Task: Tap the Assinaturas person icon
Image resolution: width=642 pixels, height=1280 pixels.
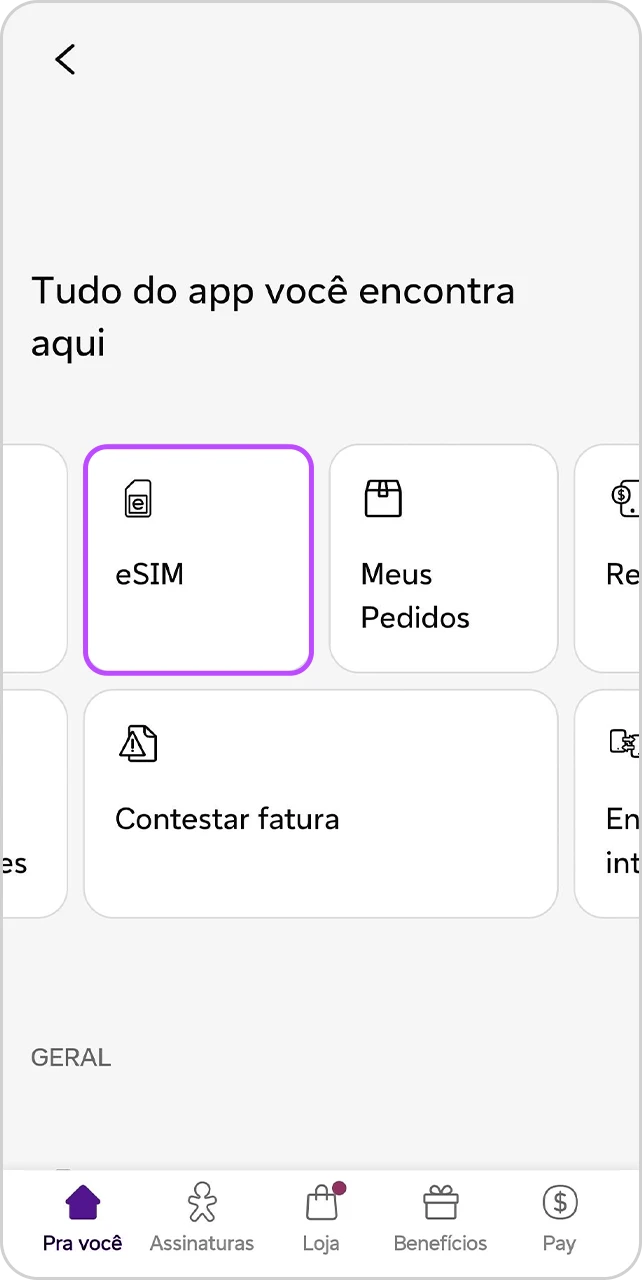Action: tap(201, 1203)
